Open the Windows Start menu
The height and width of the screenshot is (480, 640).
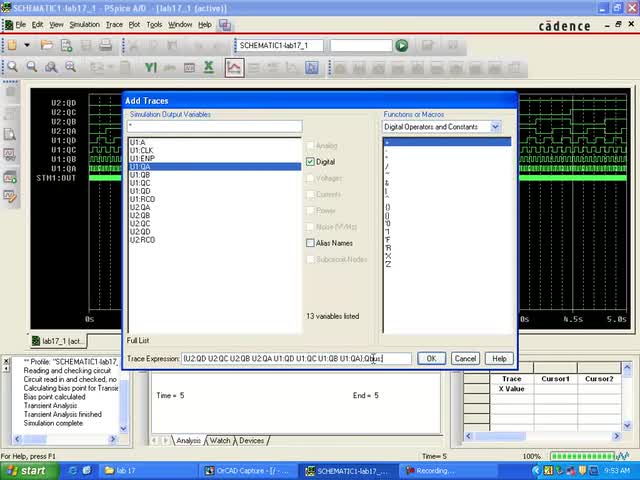(x=27, y=470)
